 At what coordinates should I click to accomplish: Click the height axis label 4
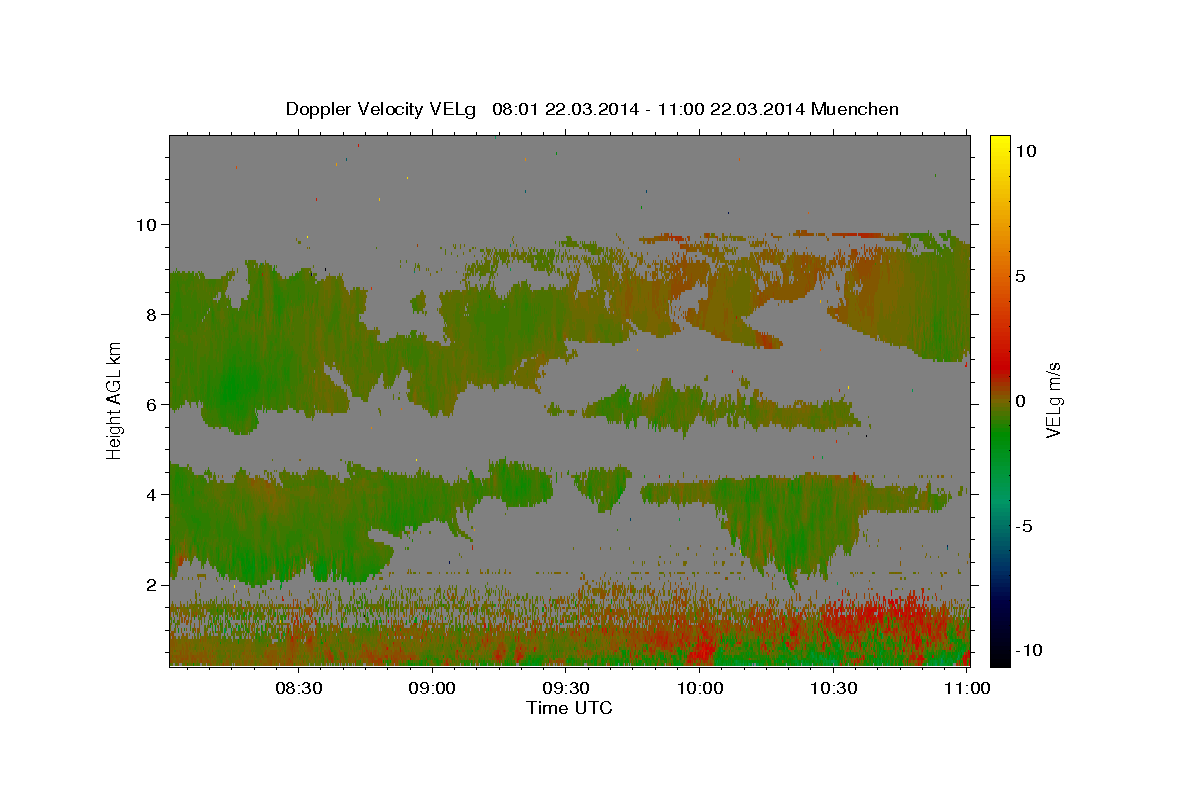click(152, 494)
